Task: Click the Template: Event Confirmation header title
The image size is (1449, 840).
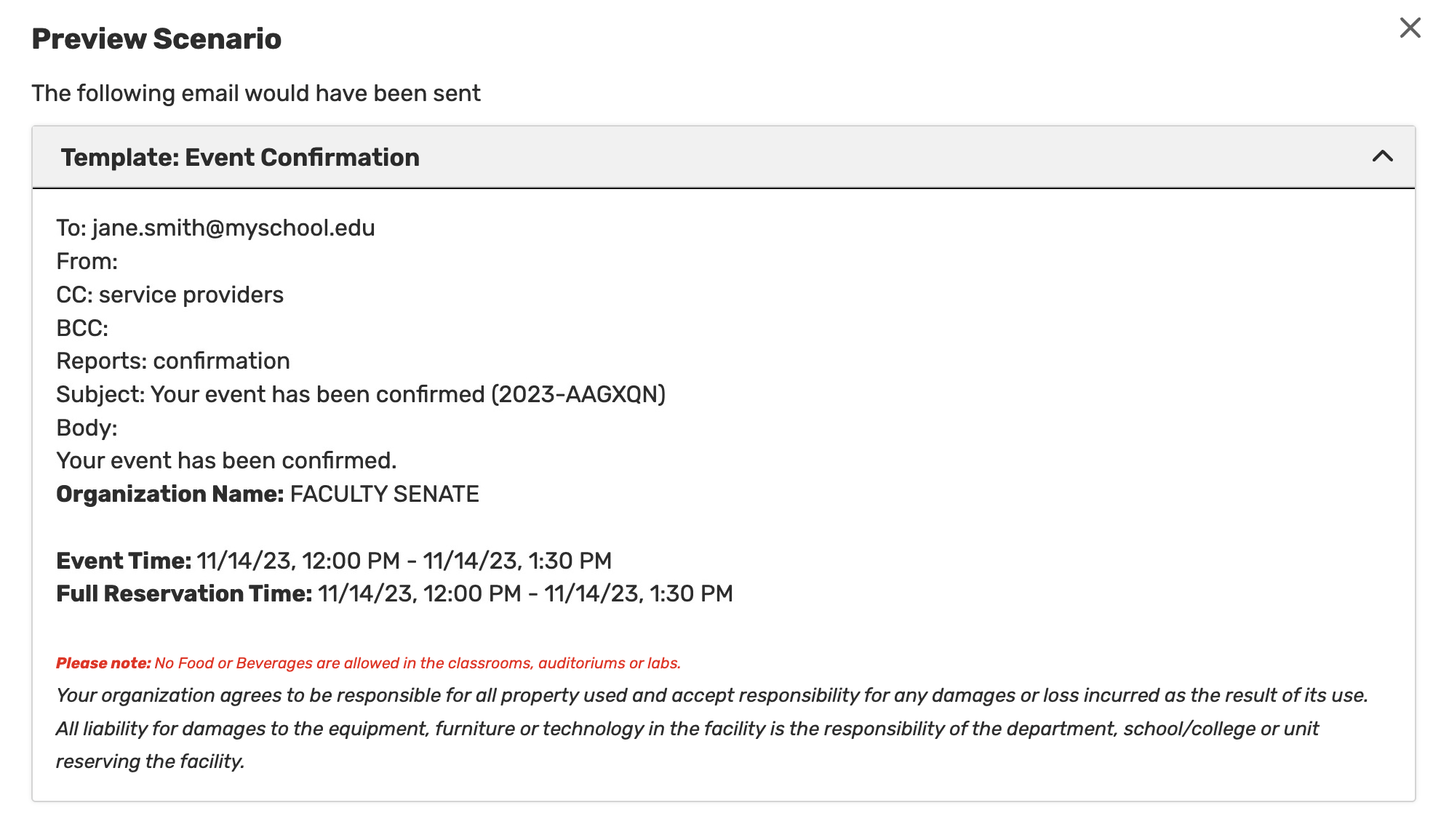Action: pos(240,157)
